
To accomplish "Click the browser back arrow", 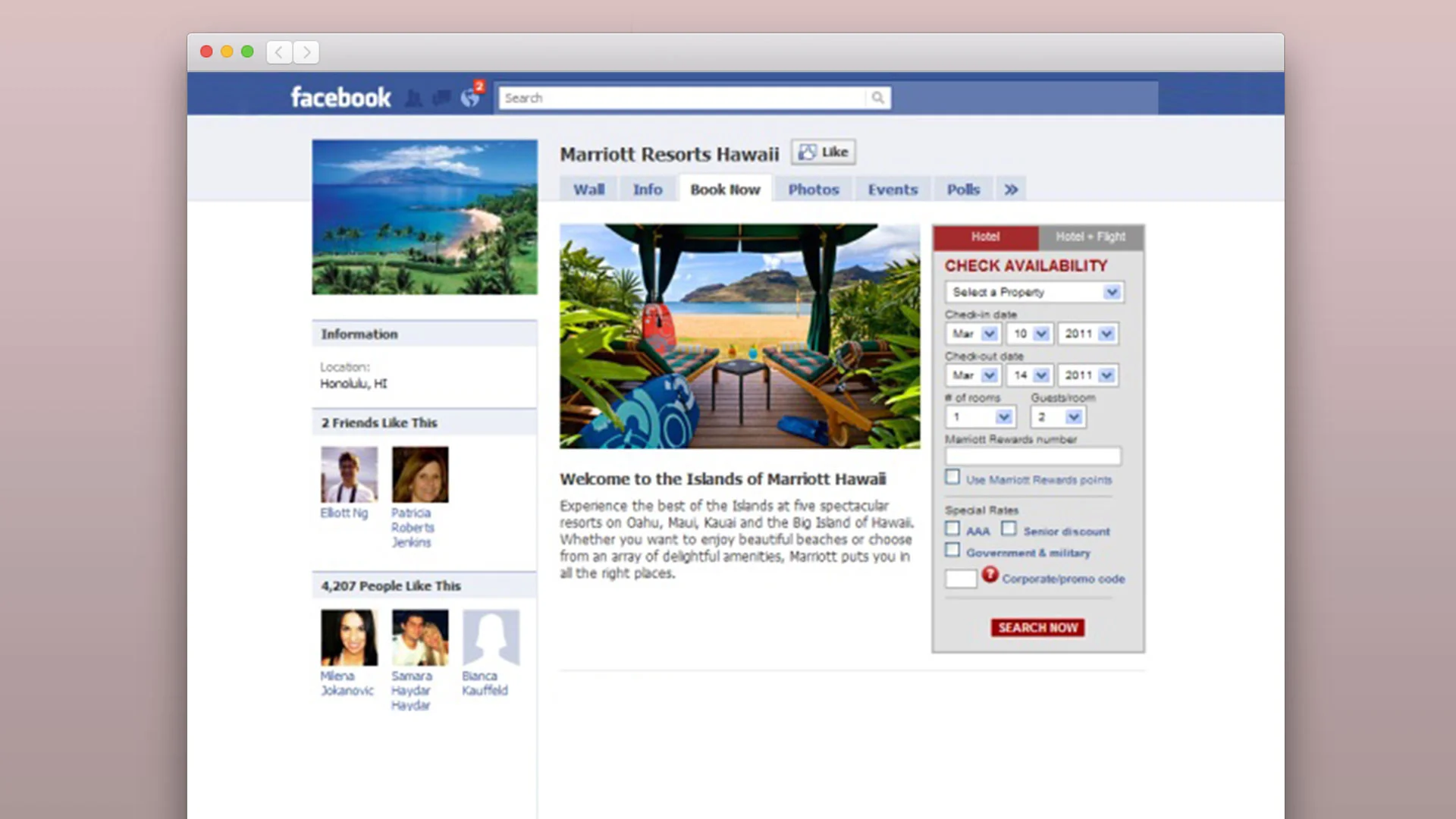I will point(278,52).
